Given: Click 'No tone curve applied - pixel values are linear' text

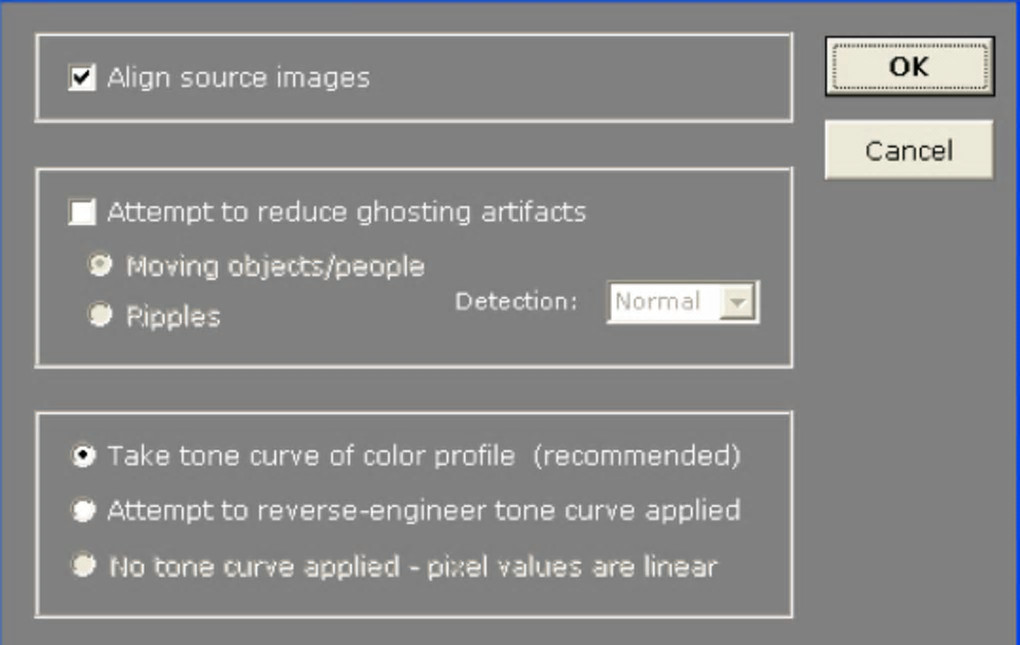Looking at the screenshot, I should click(412, 567).
